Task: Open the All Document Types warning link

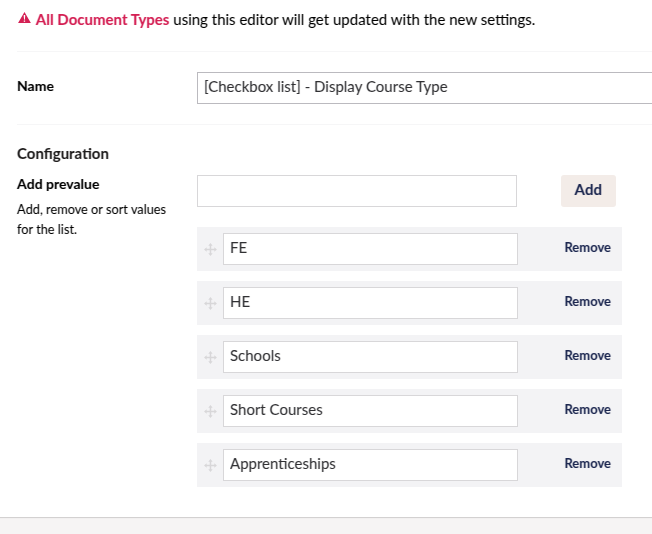Action: click(102, 20)
